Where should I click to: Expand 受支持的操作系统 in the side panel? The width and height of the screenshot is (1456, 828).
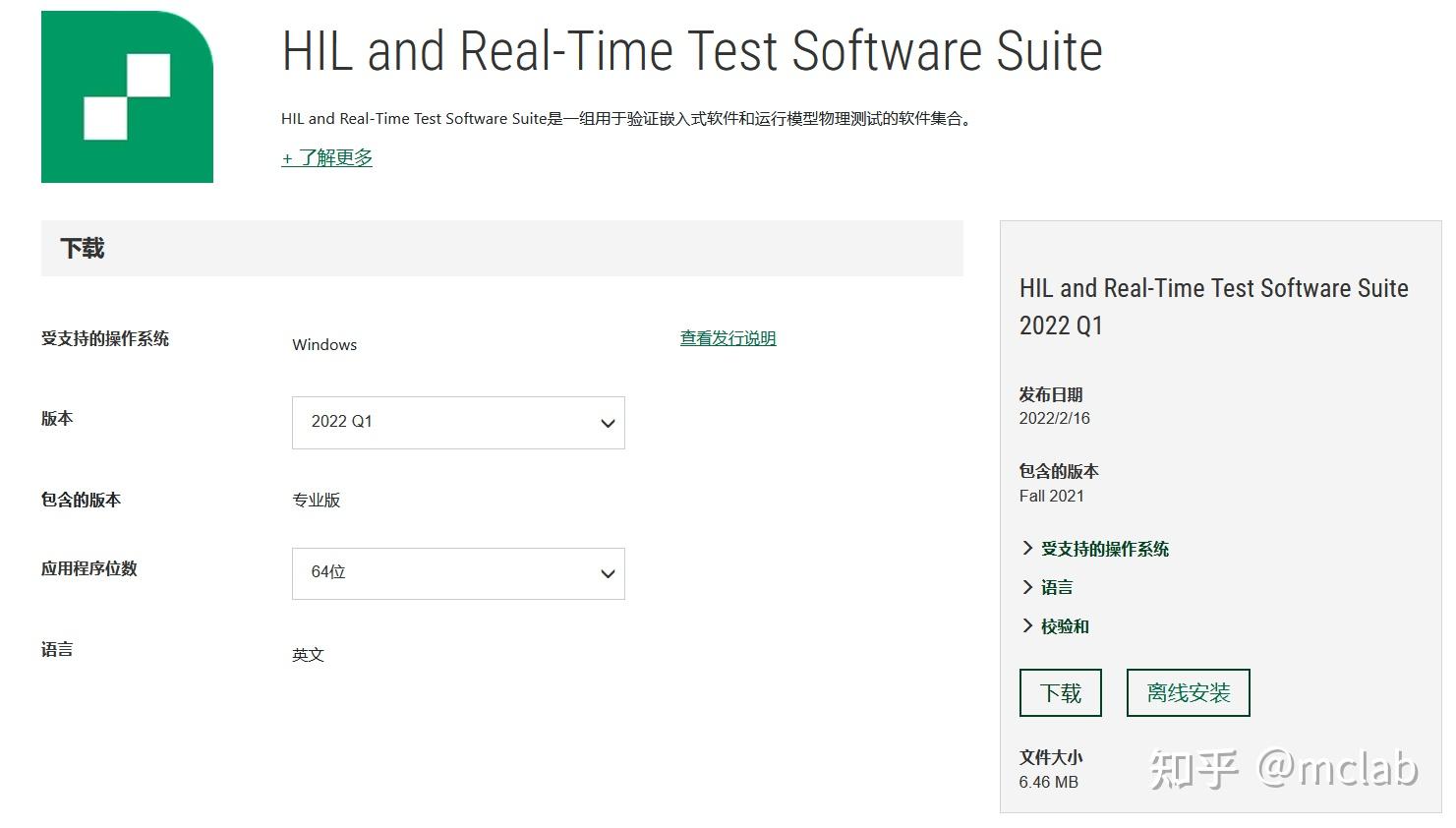(x=1095, y=549)
